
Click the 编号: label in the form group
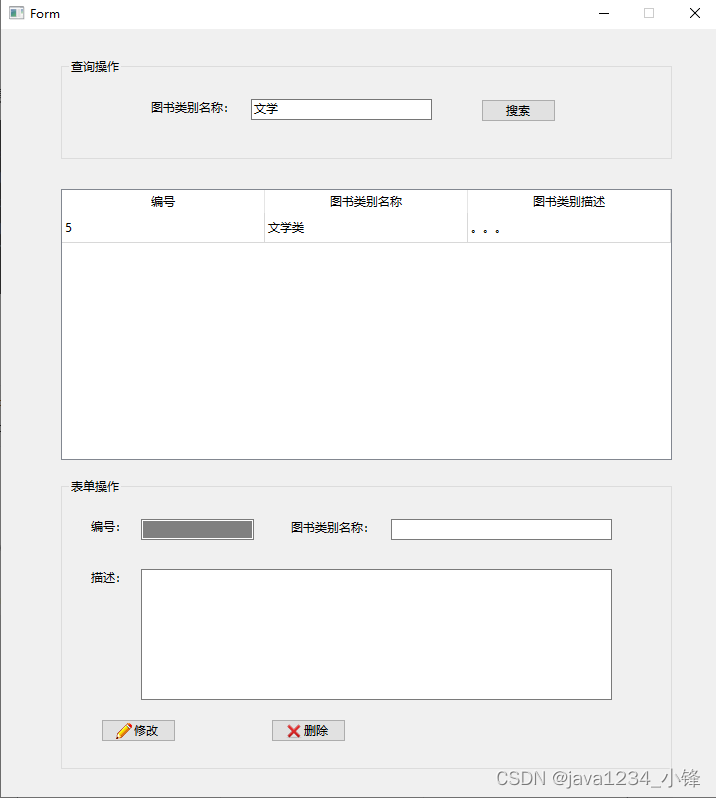[x=105, y=527]
